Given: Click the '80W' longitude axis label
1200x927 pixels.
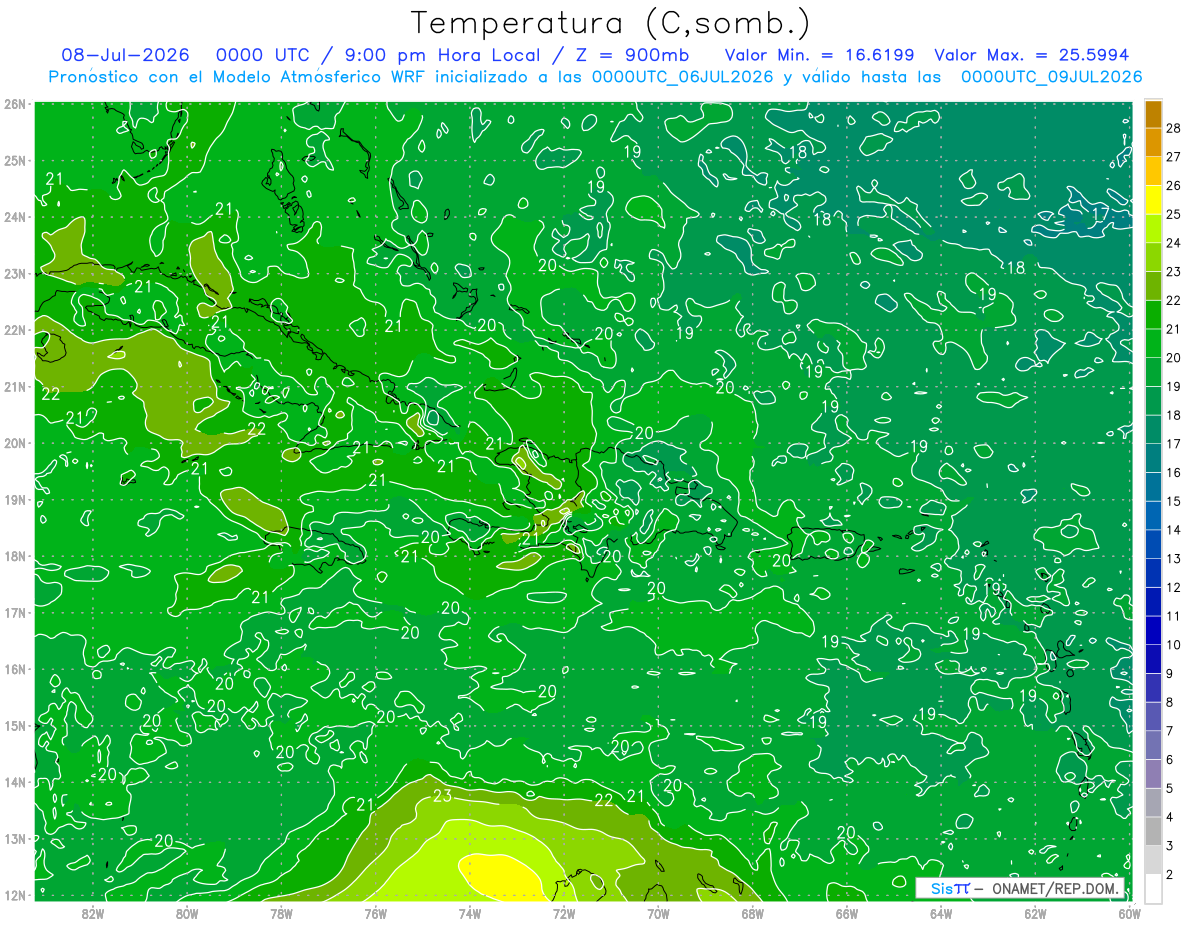Looking at the screenshot, I should [x=187, y=912].
